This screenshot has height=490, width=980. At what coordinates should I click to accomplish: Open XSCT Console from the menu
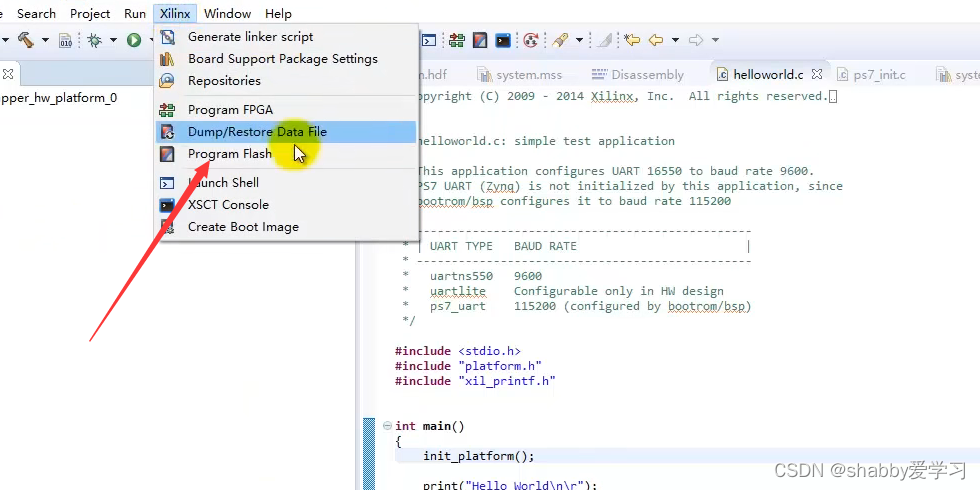[x=286, y=204]
